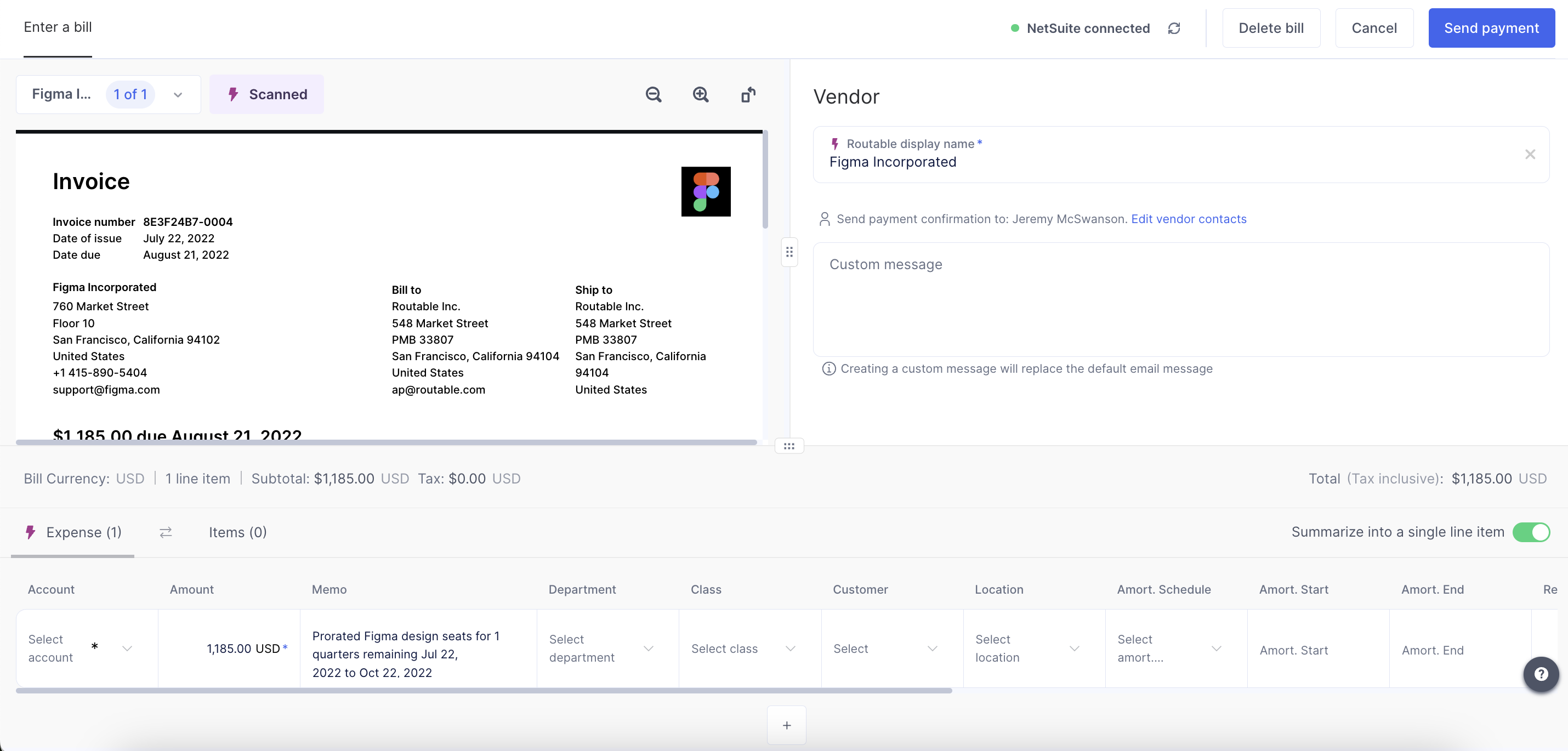Rotate the invoice document
The height and width of the screenshot is (751, 1568).
(748, 94)
